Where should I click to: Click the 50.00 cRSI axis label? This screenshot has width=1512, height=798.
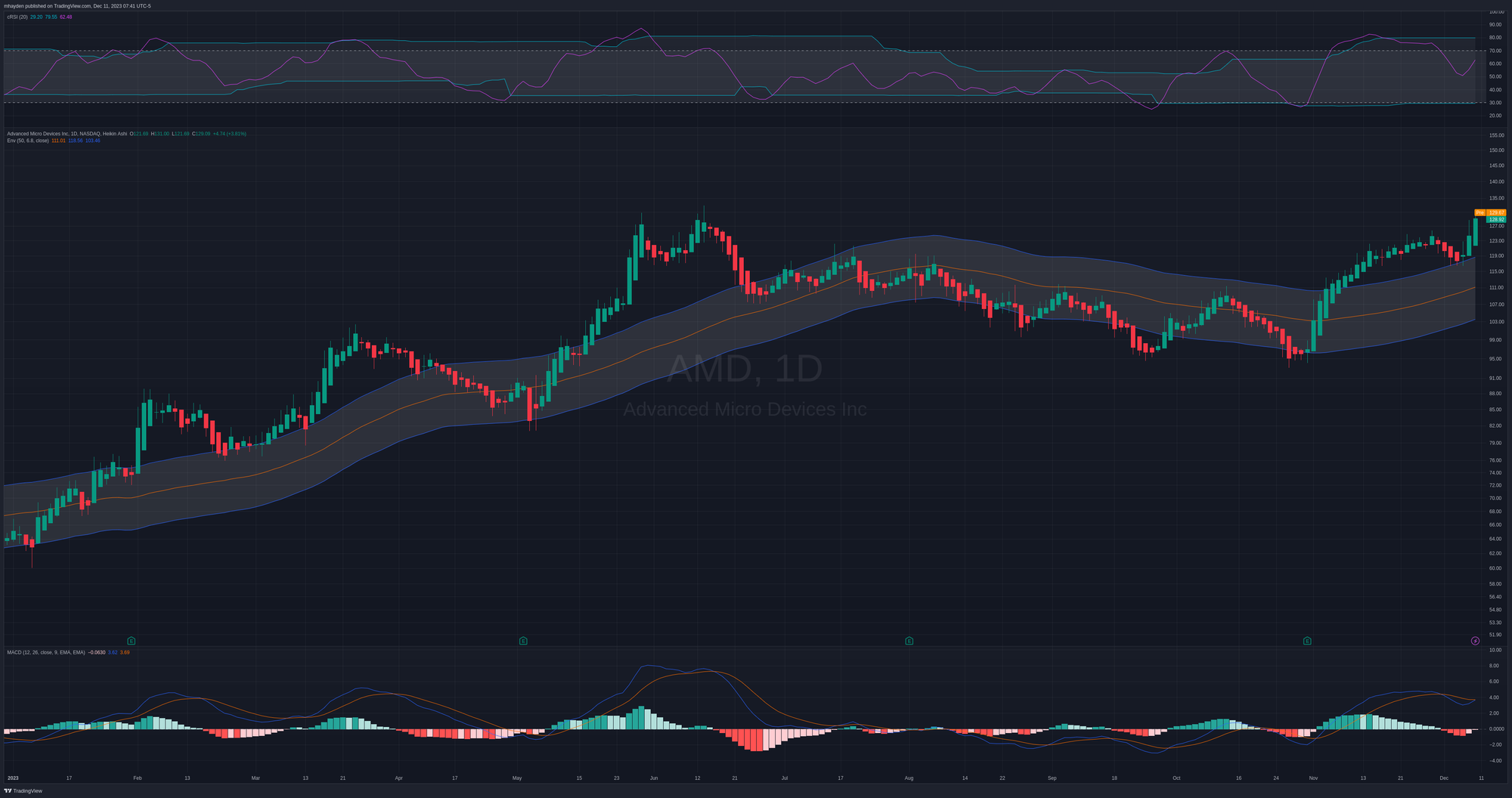tap(1496, 77)
